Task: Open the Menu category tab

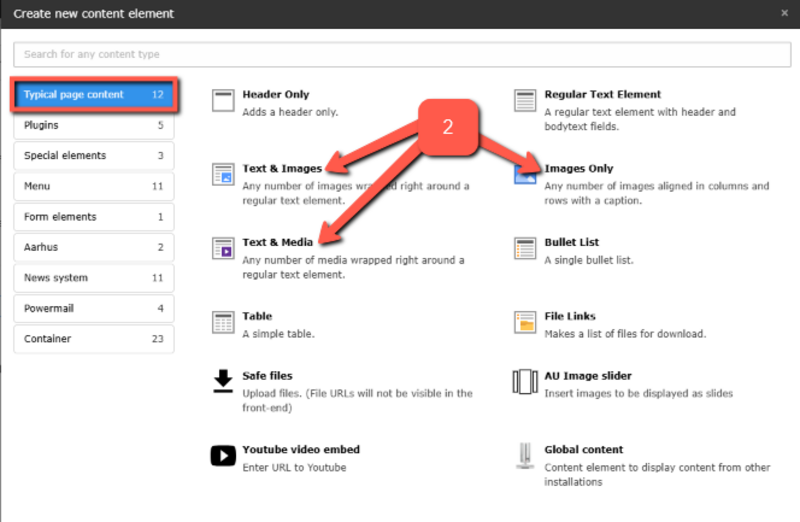Action: tap(94, 186)
